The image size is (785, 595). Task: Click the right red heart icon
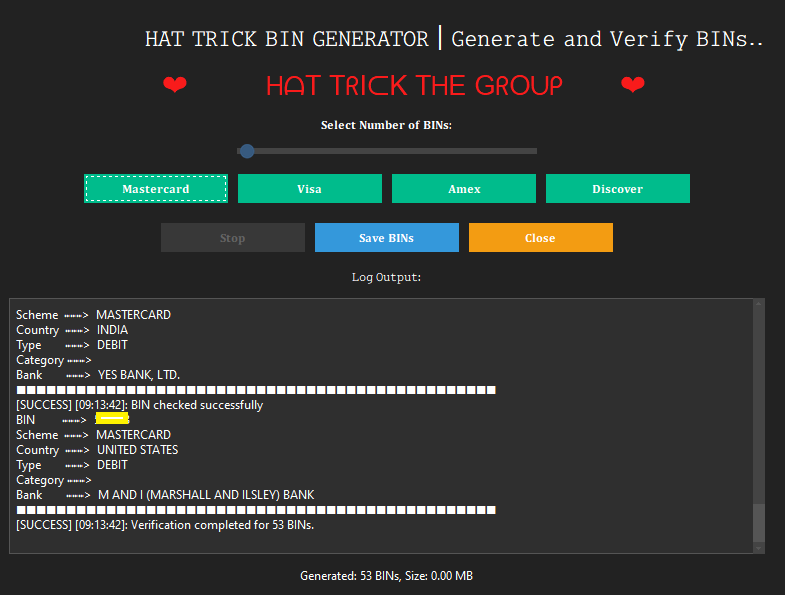coord(633,84)
